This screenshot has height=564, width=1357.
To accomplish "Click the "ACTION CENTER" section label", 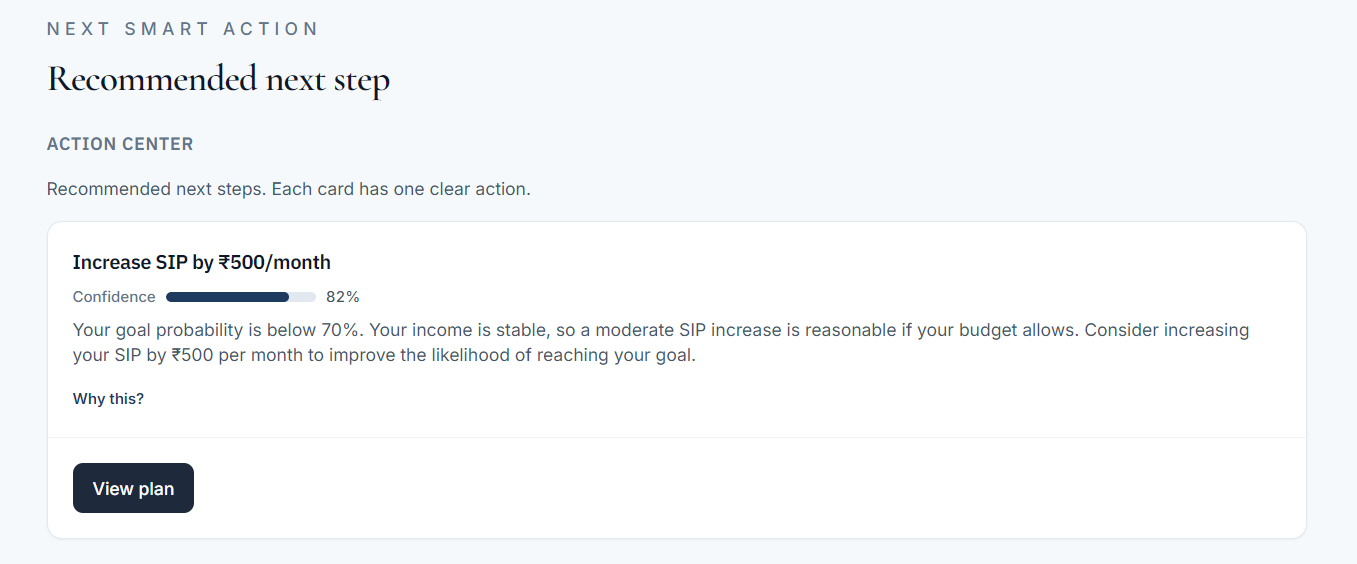I will tap(120, 144).
